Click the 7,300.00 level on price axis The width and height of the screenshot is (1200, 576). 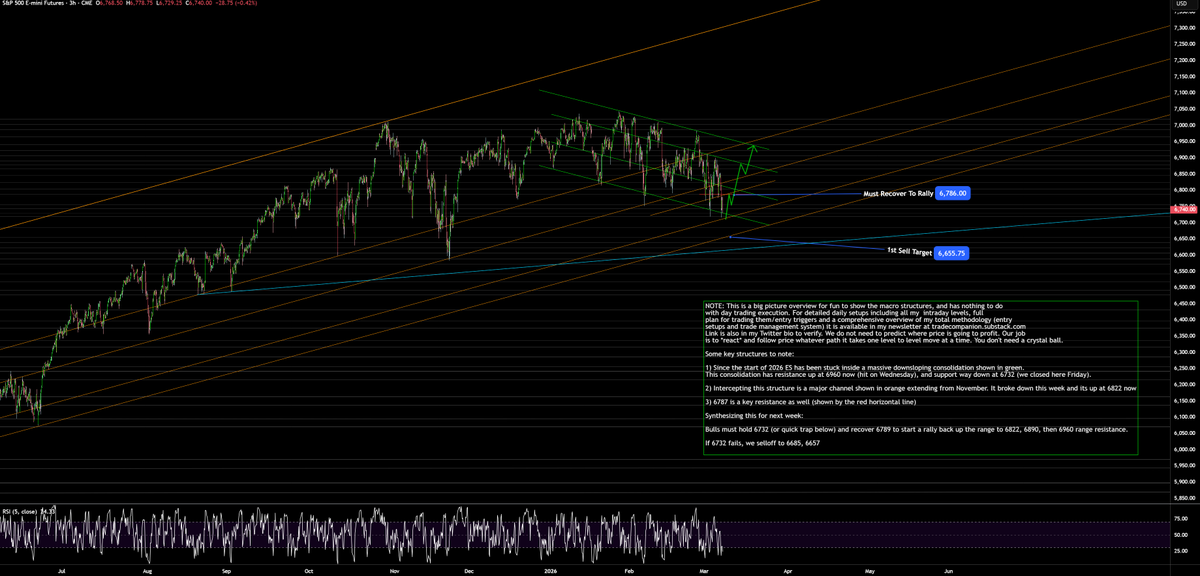(x=1183, y=27)
